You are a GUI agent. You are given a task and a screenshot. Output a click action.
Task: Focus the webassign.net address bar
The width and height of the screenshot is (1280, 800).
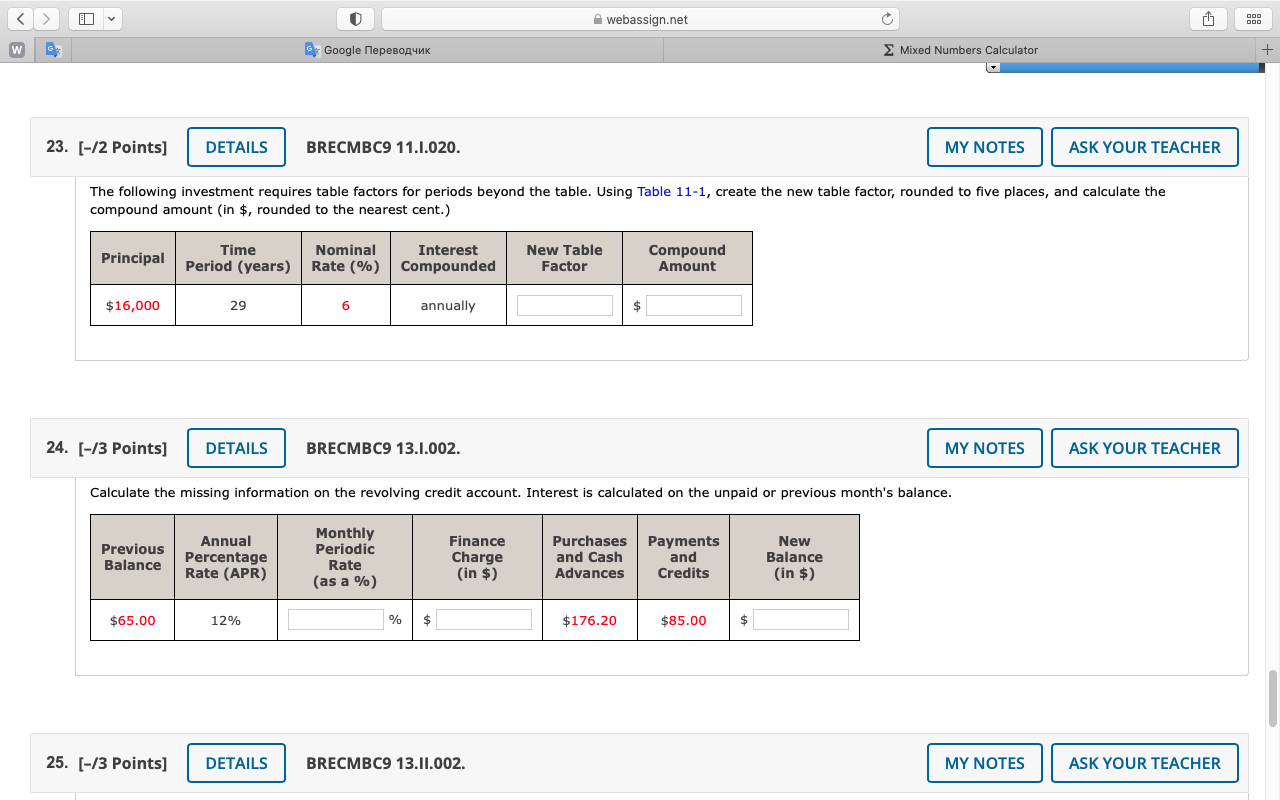tap(640, 19)
